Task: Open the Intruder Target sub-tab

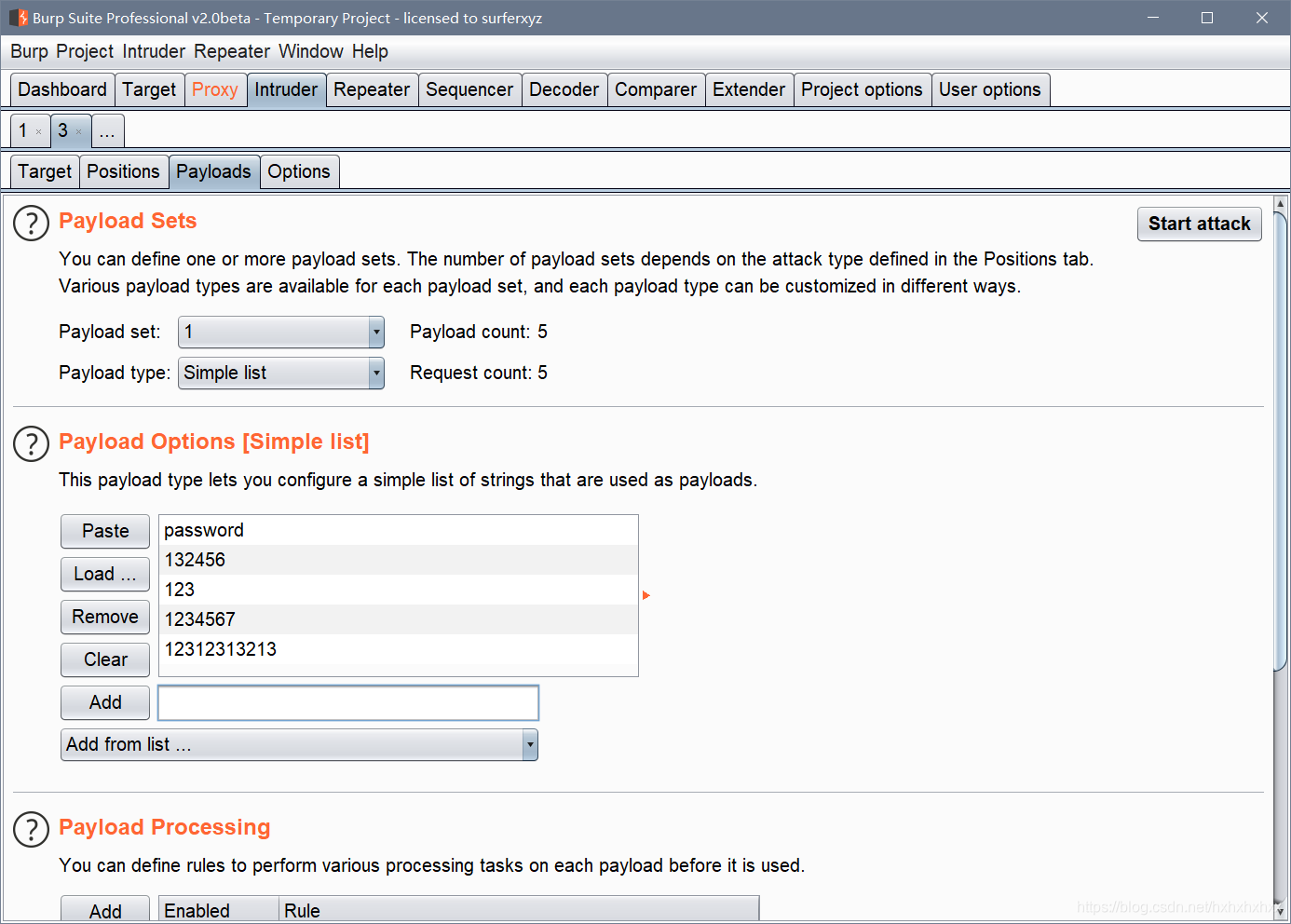Action: coord(45,171)
